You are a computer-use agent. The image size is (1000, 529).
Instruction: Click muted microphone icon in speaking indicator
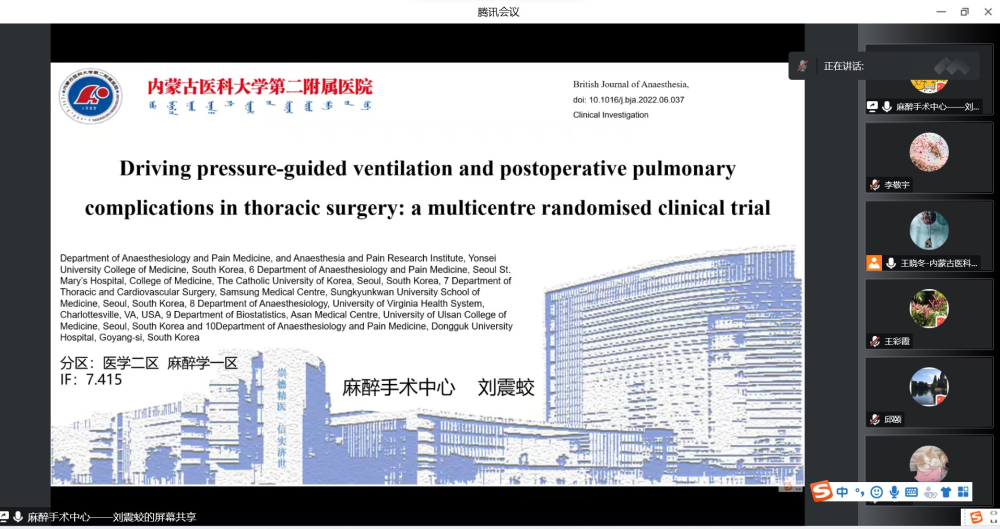[803, 66]
